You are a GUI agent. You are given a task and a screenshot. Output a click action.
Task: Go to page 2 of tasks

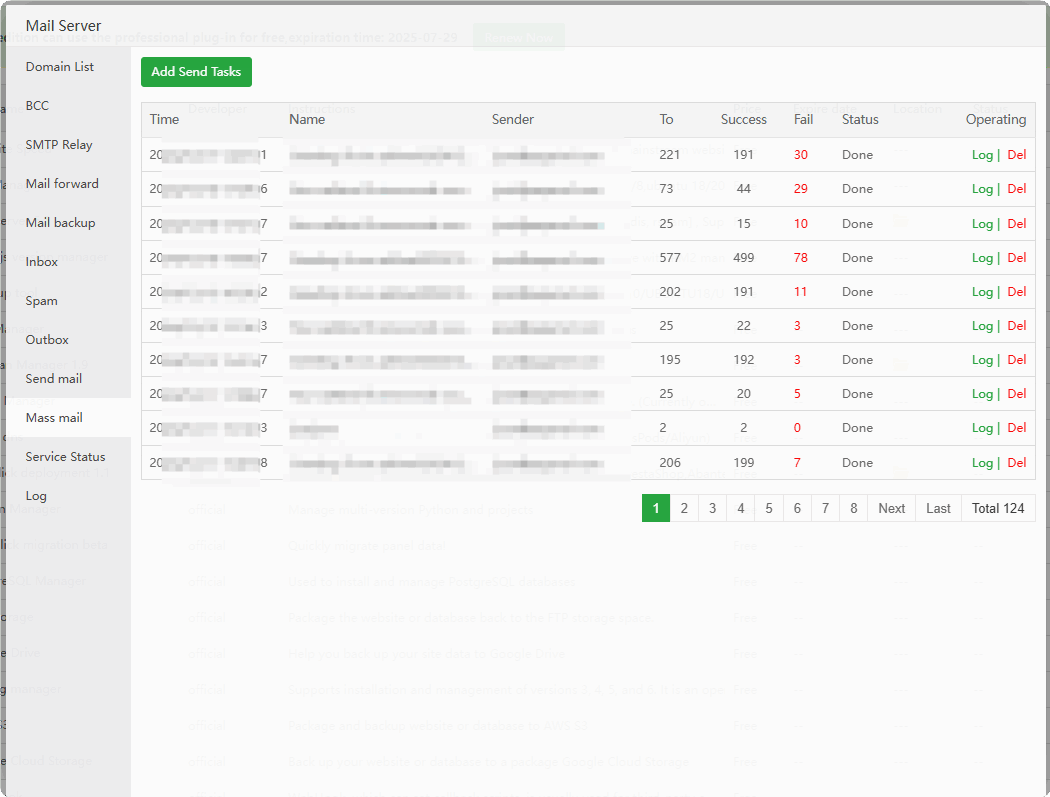684,508
